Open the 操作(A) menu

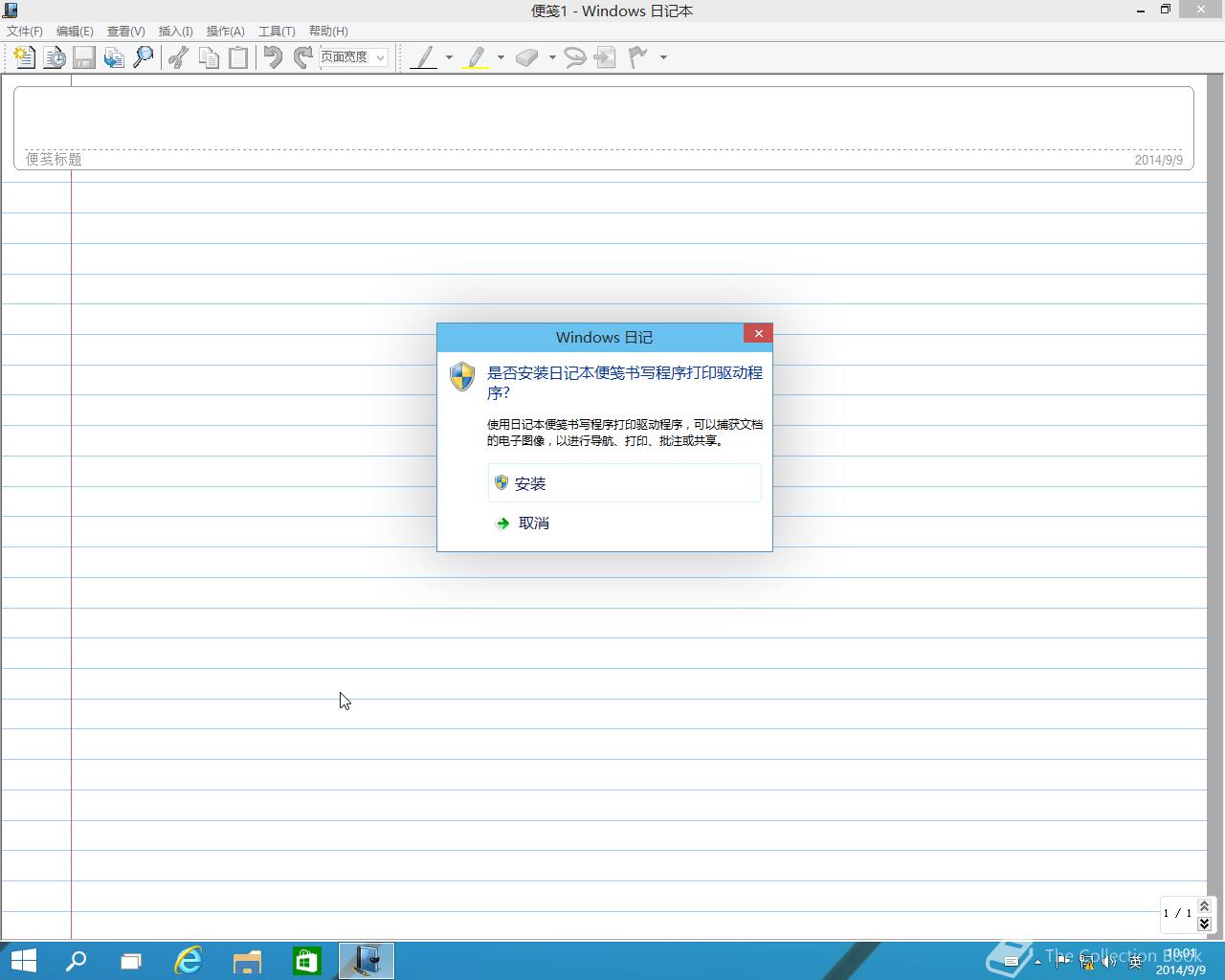tap(225, 32)
